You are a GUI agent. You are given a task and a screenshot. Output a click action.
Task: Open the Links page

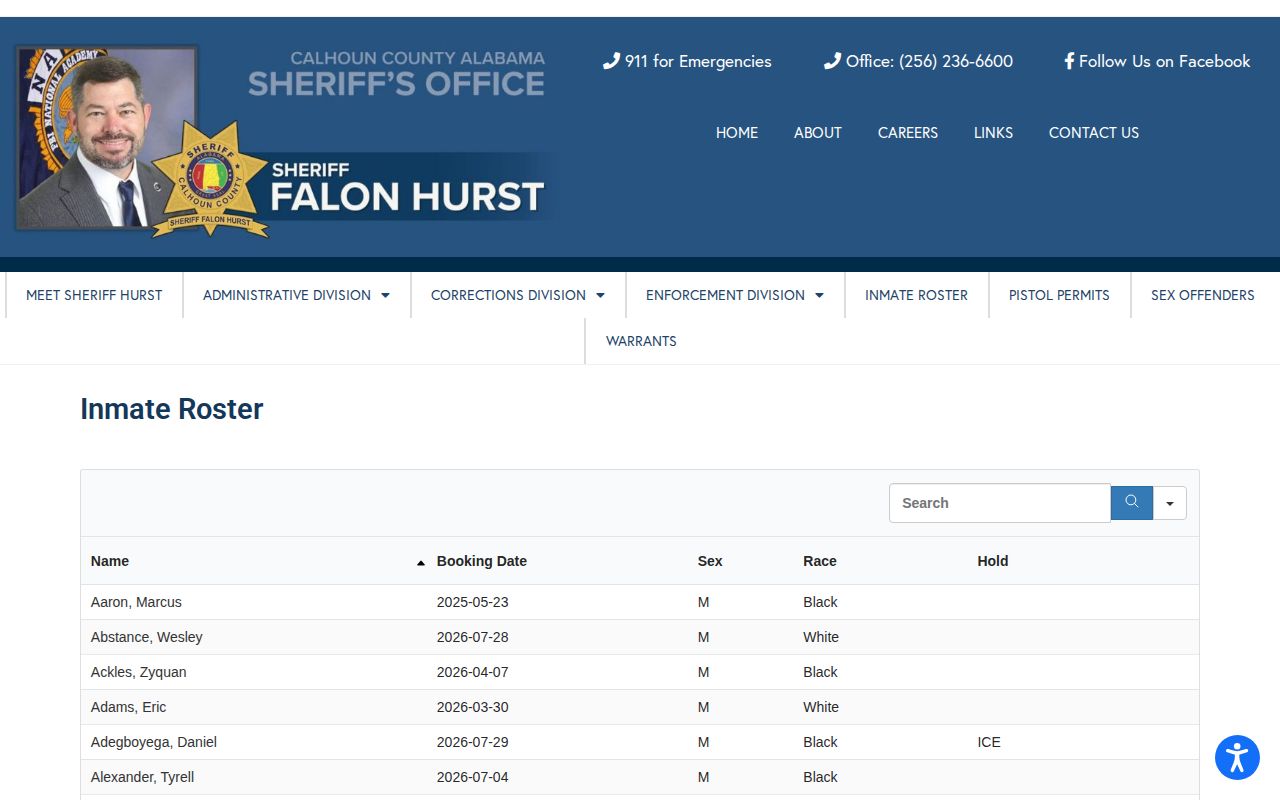pos(993,132)
